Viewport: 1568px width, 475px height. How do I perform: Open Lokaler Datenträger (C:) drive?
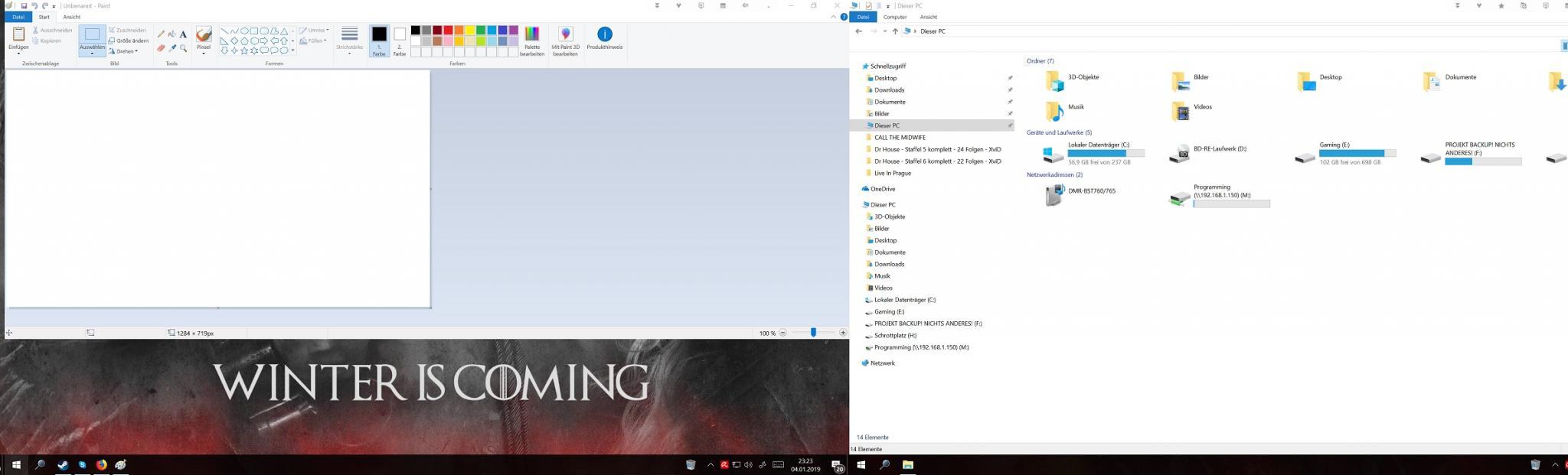pyautogui.click(x=1093, y=153)
